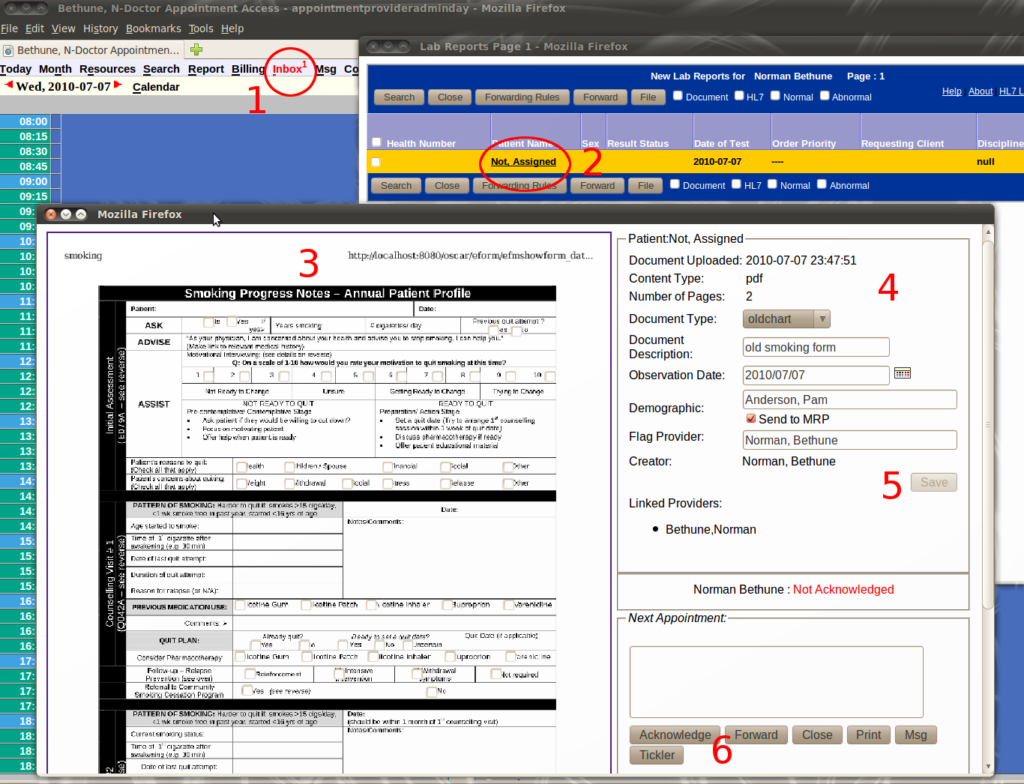Click the Acknowledge button for the document
Screen dimensions: 1024x784
click(x=675, y=735)
